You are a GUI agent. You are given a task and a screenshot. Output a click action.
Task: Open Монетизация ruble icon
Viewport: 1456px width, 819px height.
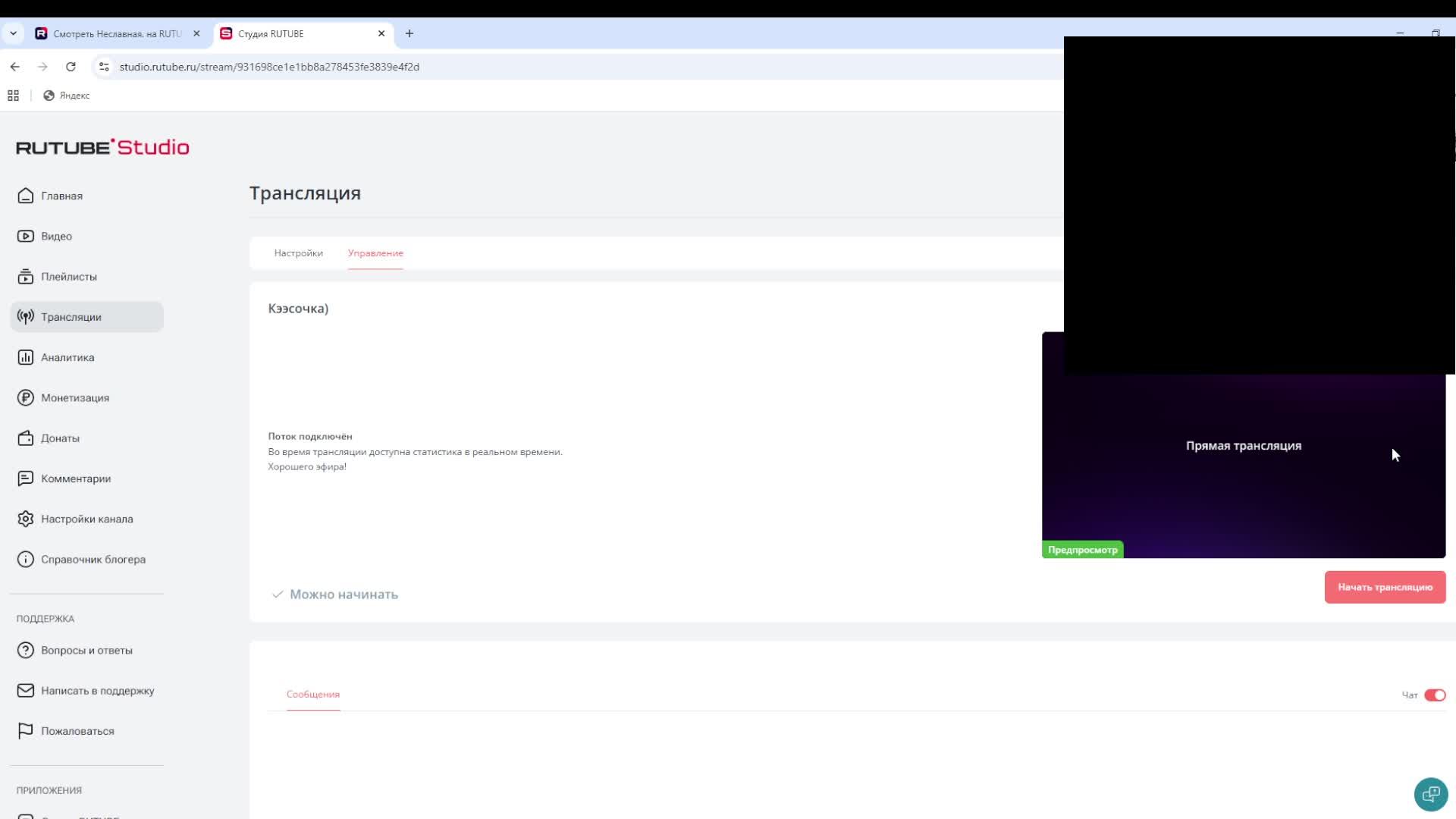coord(26,397)
